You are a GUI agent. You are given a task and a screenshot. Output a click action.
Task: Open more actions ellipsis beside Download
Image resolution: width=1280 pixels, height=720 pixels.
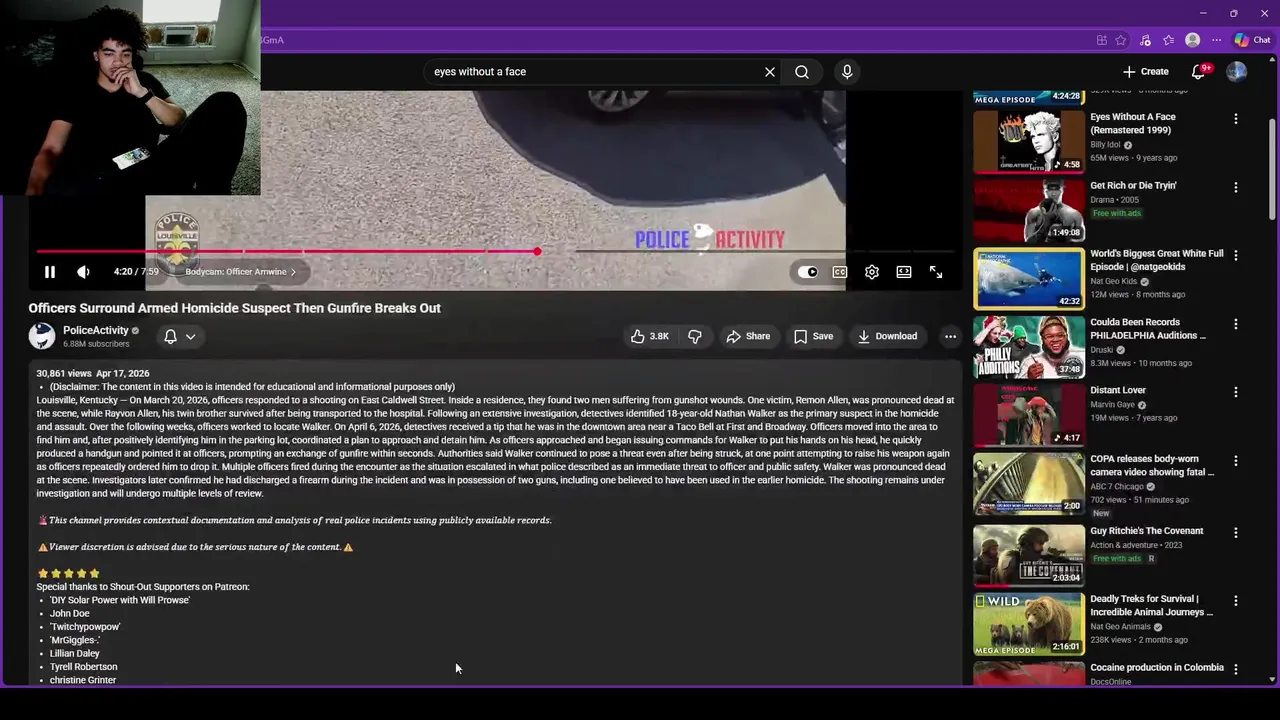coord(950,336)
